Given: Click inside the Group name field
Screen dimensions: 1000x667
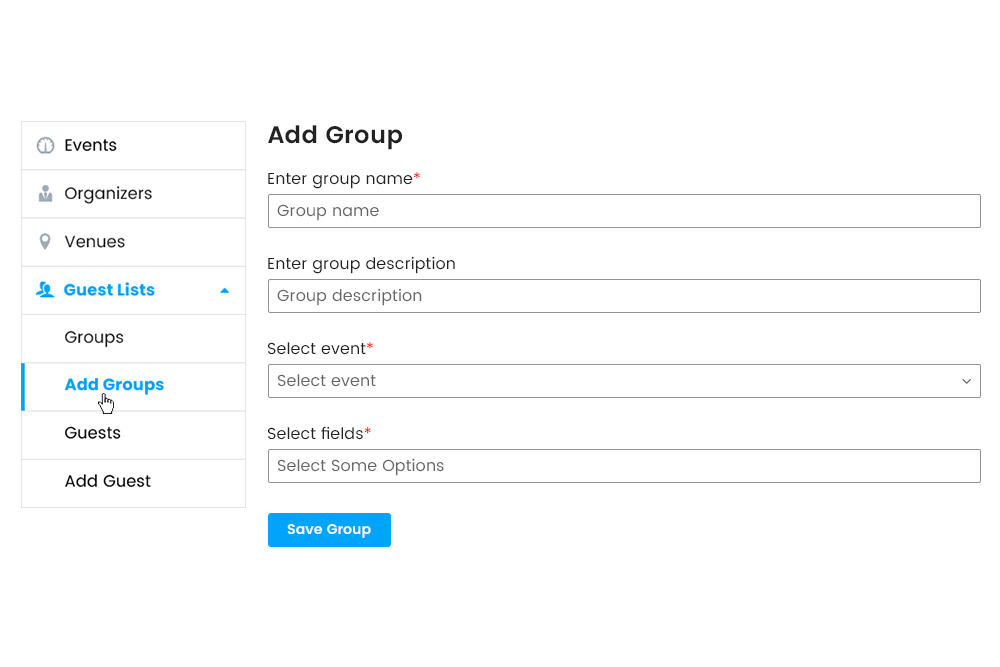Looking at the screenshot, I should [624, 211].
